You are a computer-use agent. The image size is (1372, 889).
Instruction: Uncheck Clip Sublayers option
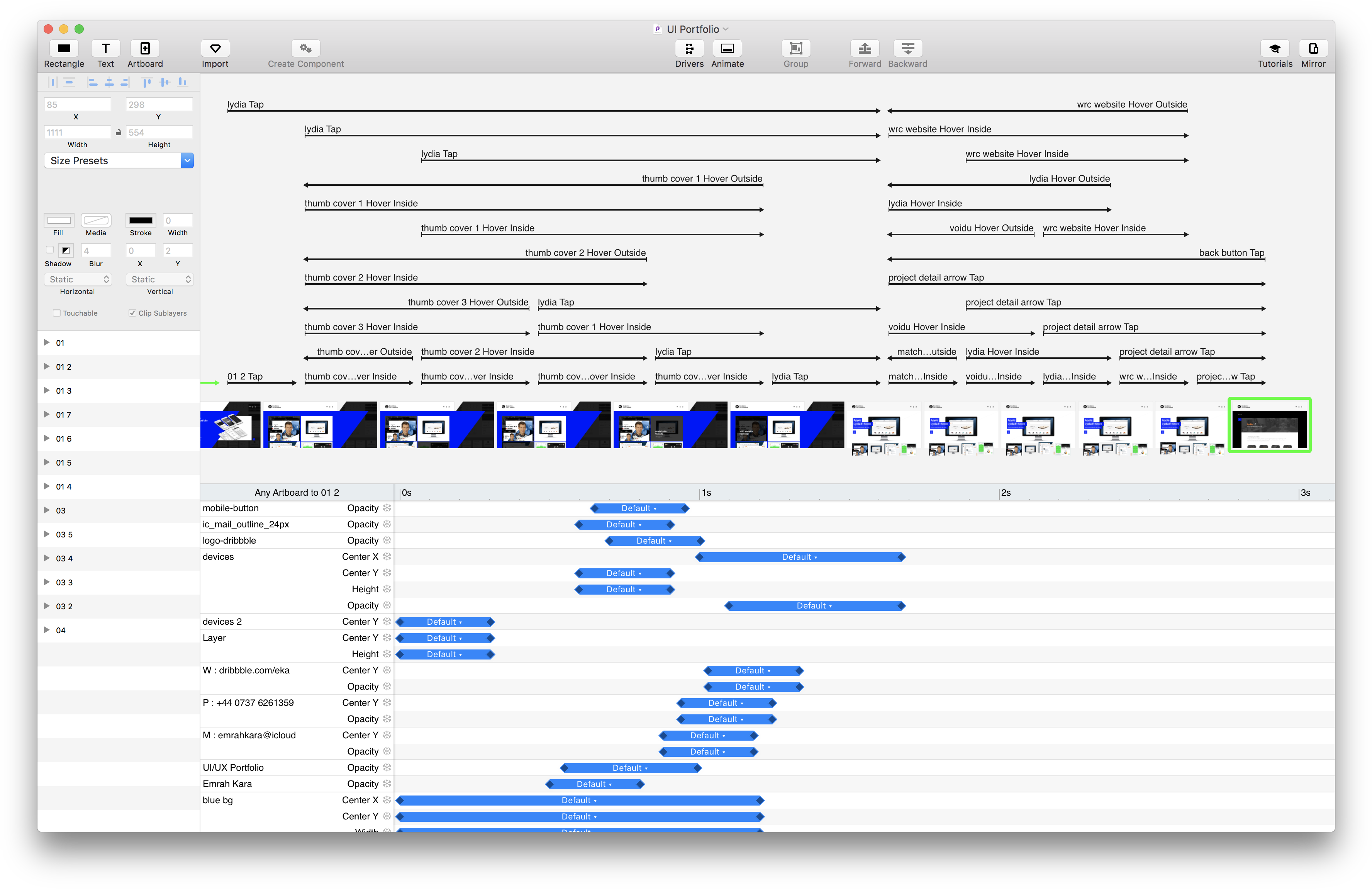(132, 313)
